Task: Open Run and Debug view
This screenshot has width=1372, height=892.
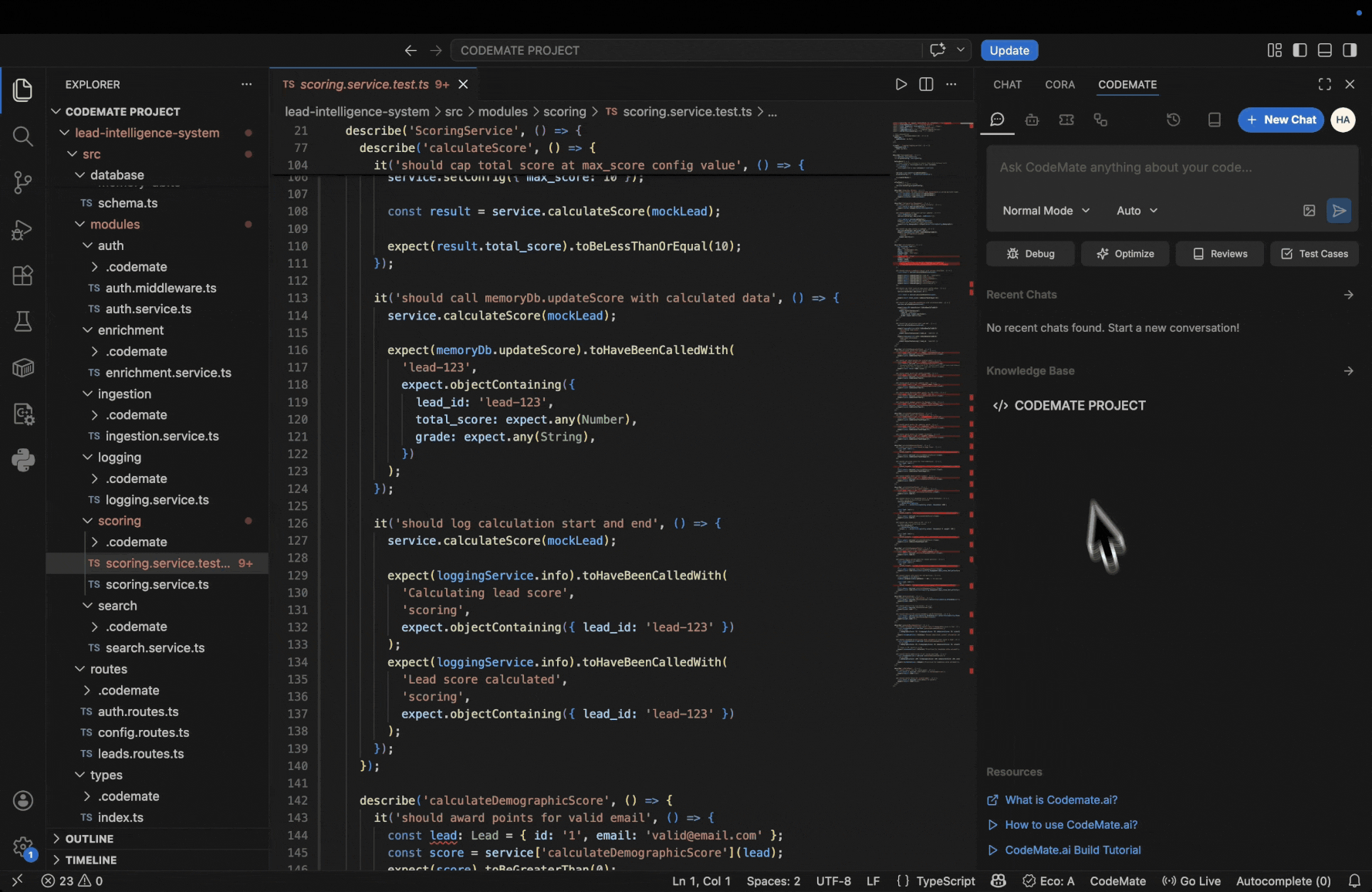Action: [23, 229]
